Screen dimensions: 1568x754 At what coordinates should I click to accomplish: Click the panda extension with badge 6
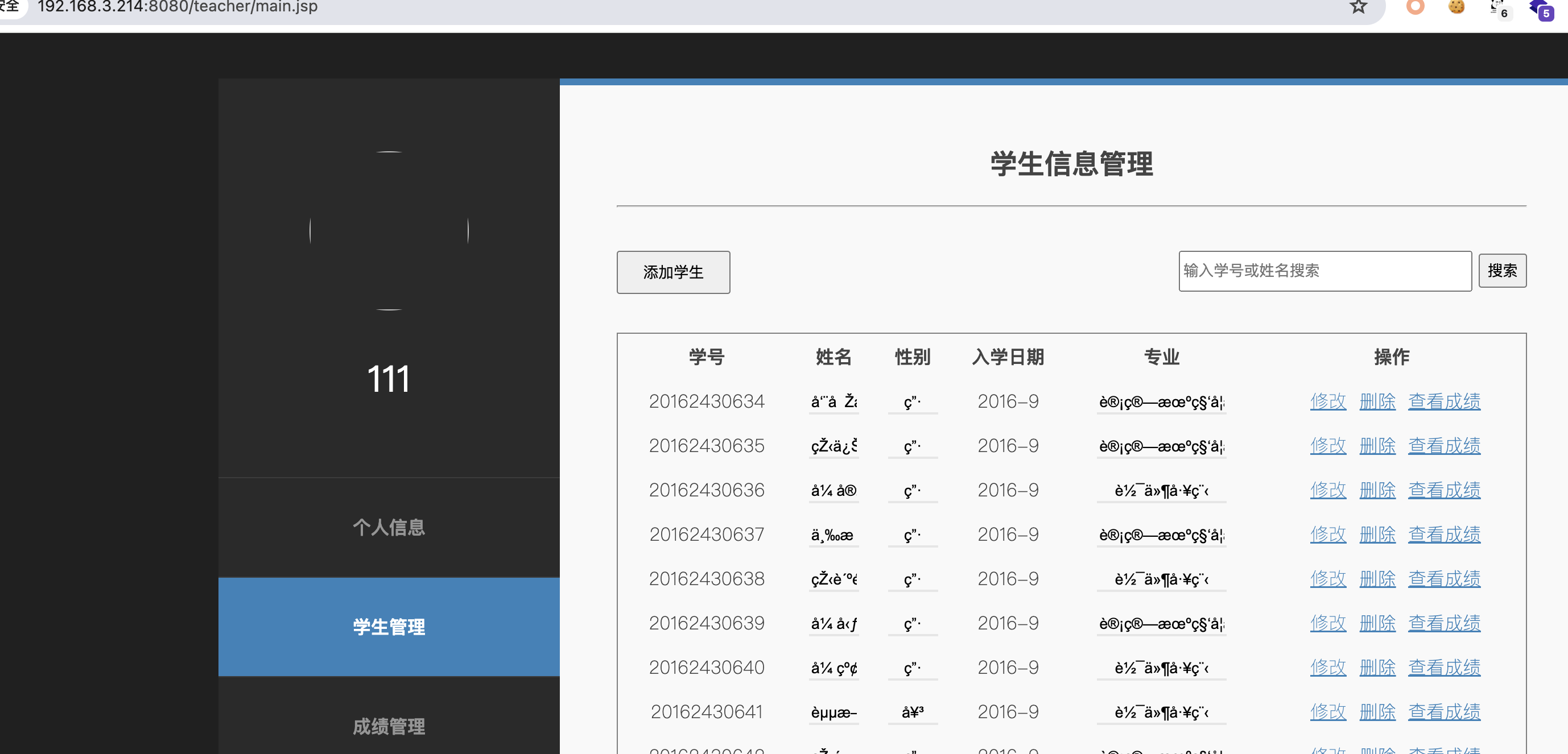click(x=1497, y=8)
